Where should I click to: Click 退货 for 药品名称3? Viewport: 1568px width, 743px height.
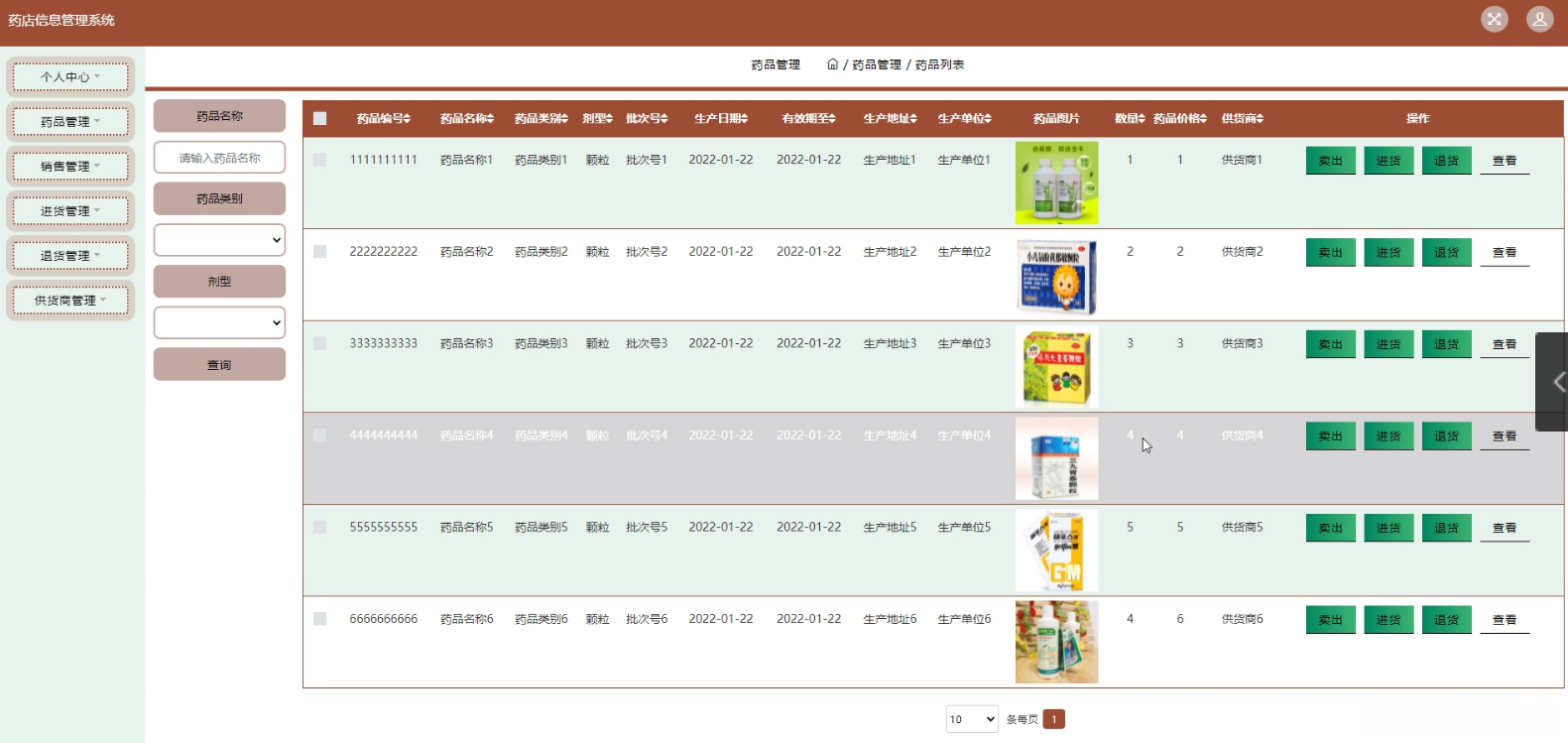[1447, 344]
